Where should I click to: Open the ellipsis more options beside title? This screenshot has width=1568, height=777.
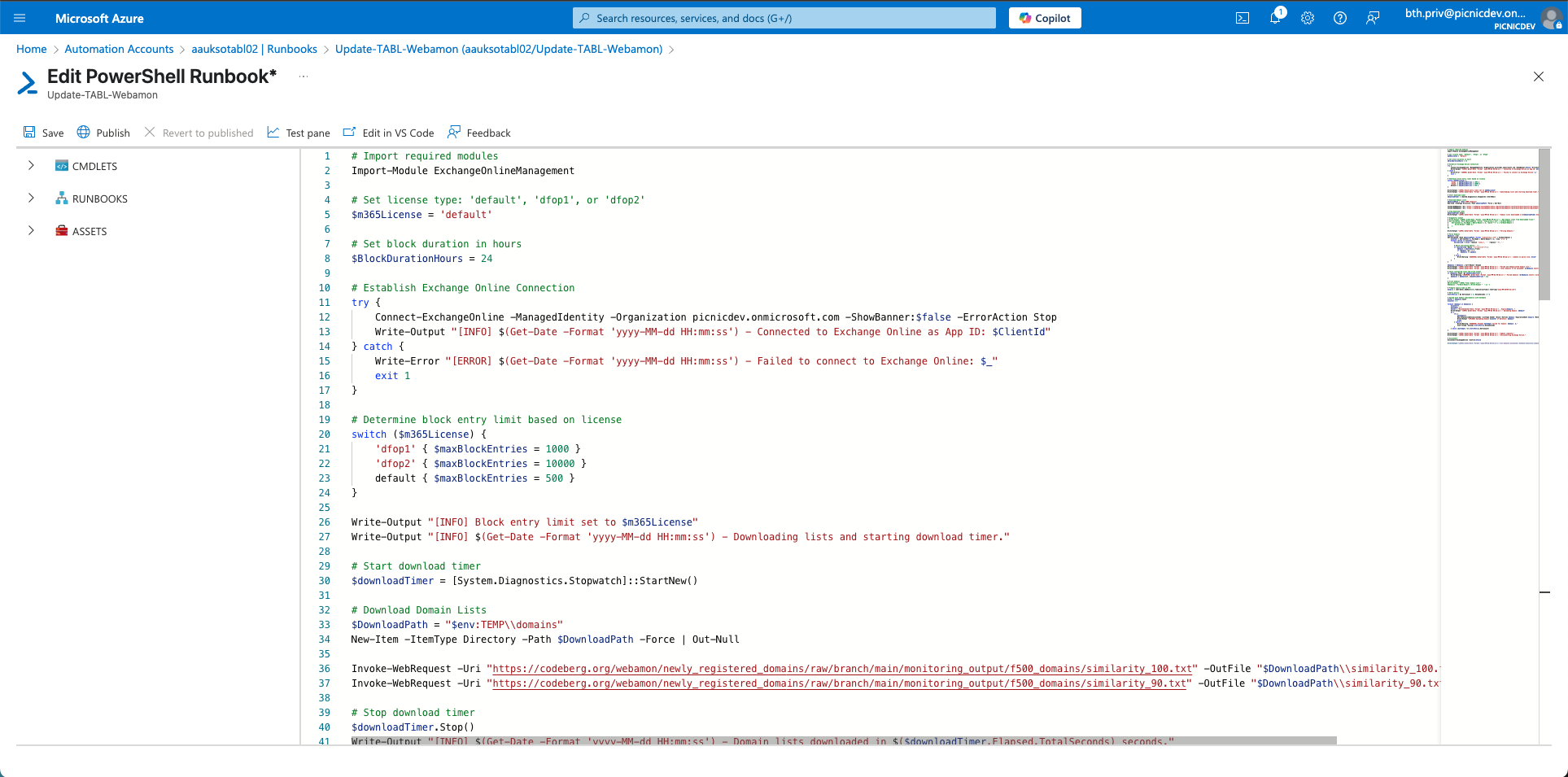[304, 76]
